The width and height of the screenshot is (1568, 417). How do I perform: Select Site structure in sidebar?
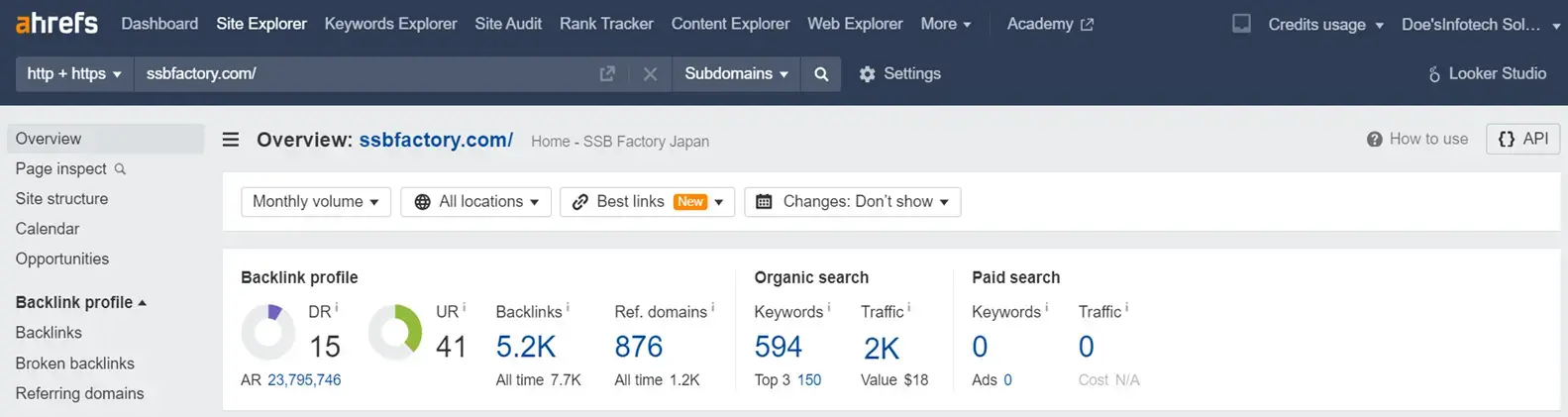(x=61, y=199)
